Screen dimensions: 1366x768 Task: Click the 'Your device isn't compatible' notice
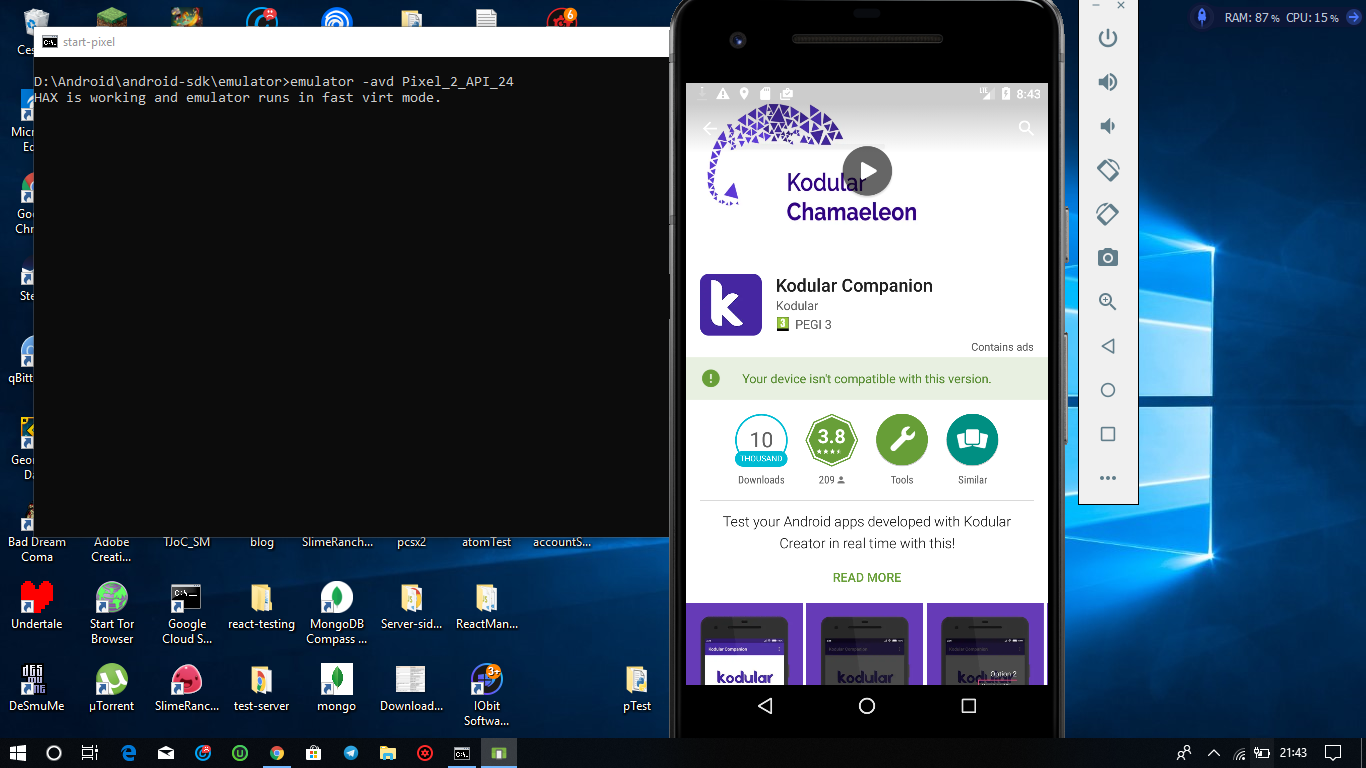(867, 379)
